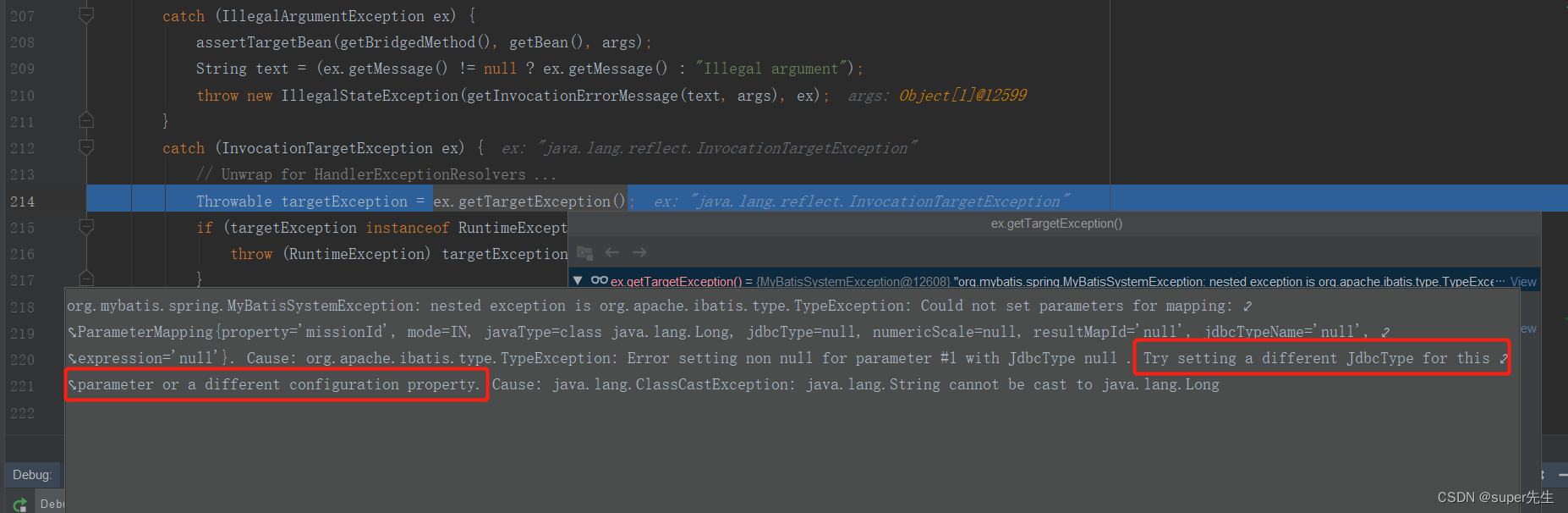Click the back arrow in evaluate popup
Image resolution: width=1568 pixels, height=513 pixels.
coord(612,252)
